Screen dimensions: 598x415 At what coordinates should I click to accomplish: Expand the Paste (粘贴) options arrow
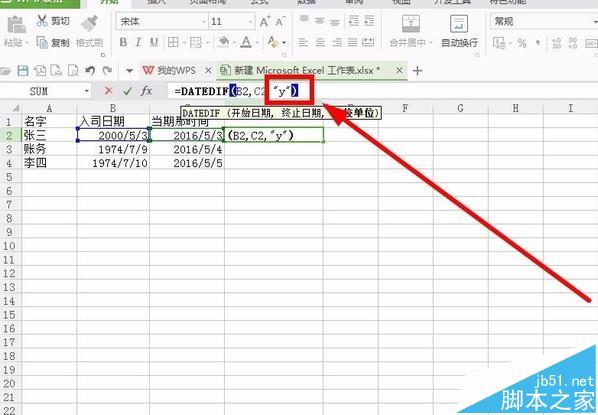click(27, 43)
